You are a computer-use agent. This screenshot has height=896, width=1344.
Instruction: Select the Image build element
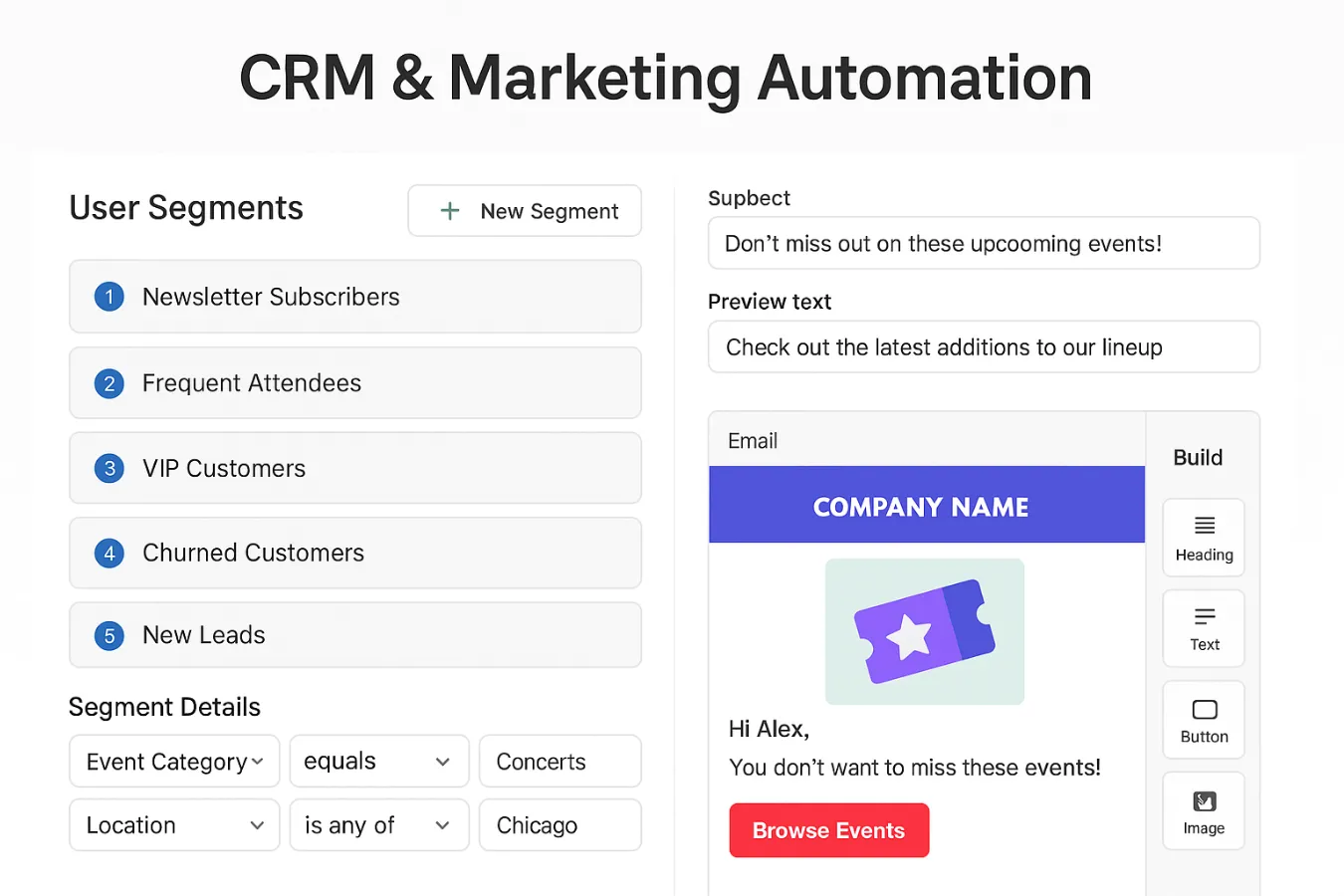1203,809
